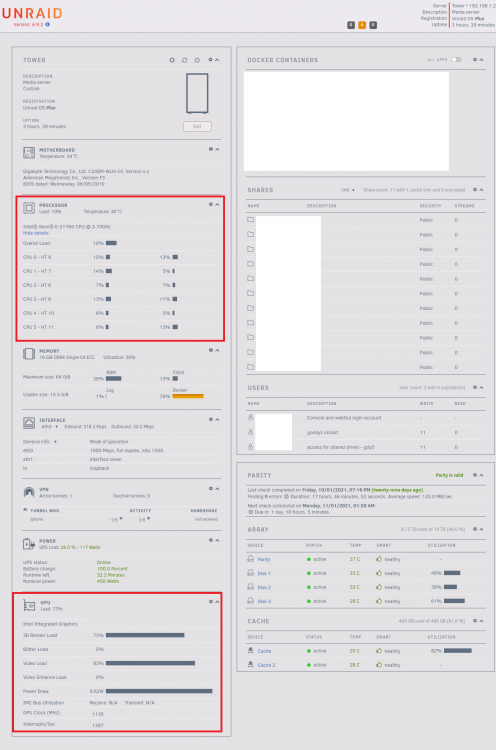The width and height of the screenshot is (496, 750).
Task: Collapse the Processor section
Action: coord(217,204)
